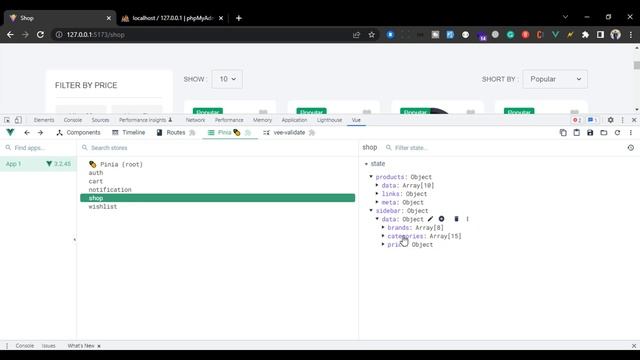
Task: Expand the meta object
Action: pos(377,202)
